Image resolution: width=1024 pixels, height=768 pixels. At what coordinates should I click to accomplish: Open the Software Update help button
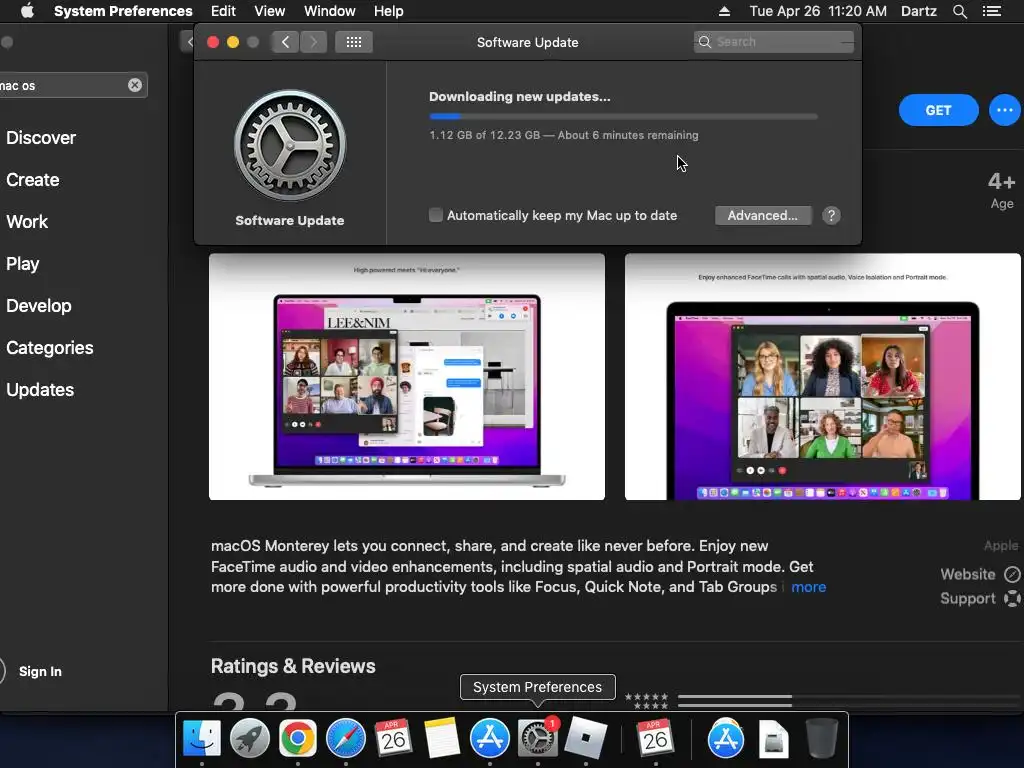coord(831,216)
